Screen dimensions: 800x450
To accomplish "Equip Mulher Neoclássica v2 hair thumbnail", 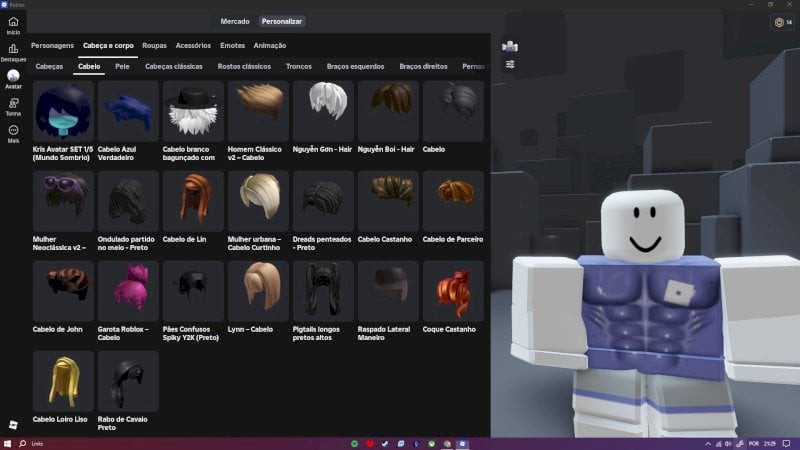I will pyautogui.click(x=63, y=201).
